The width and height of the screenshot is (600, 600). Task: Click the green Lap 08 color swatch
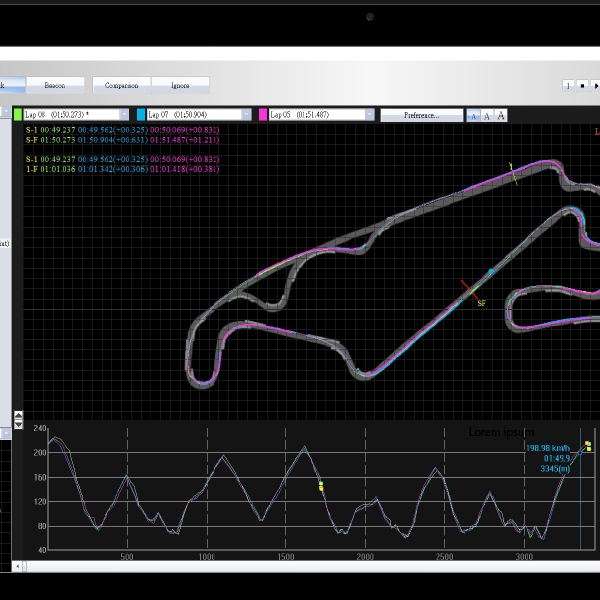click(x=18, y=115)
